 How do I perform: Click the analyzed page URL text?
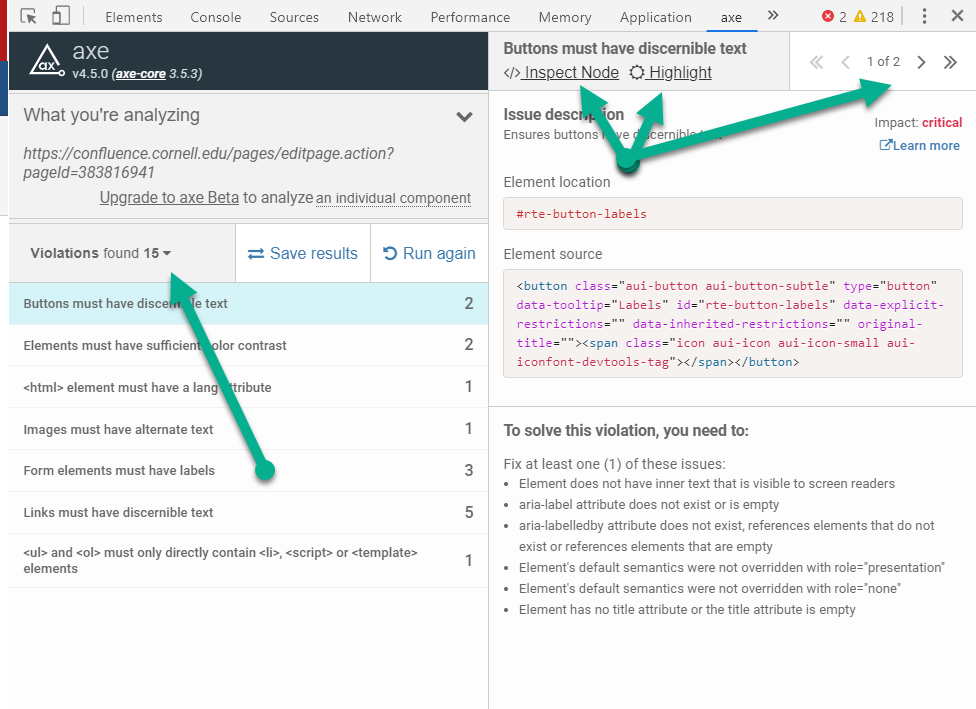(209, 162)
